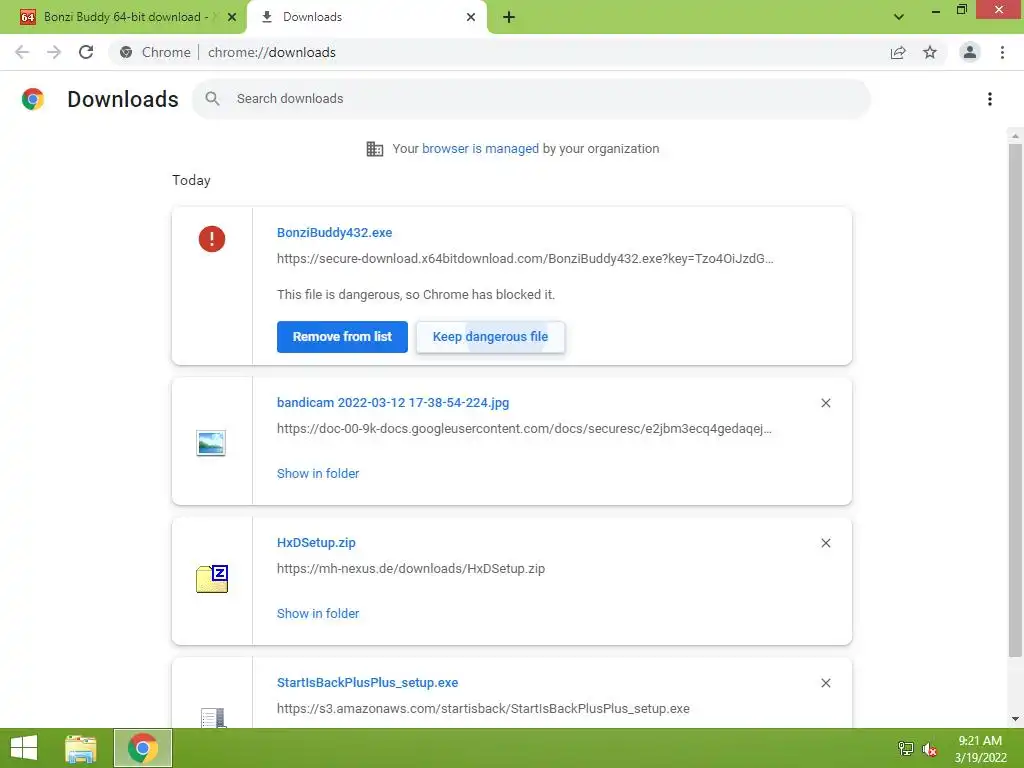Open the Windows Start button
The width and height of the screenshot is (1024, 768).
[24, 748]
